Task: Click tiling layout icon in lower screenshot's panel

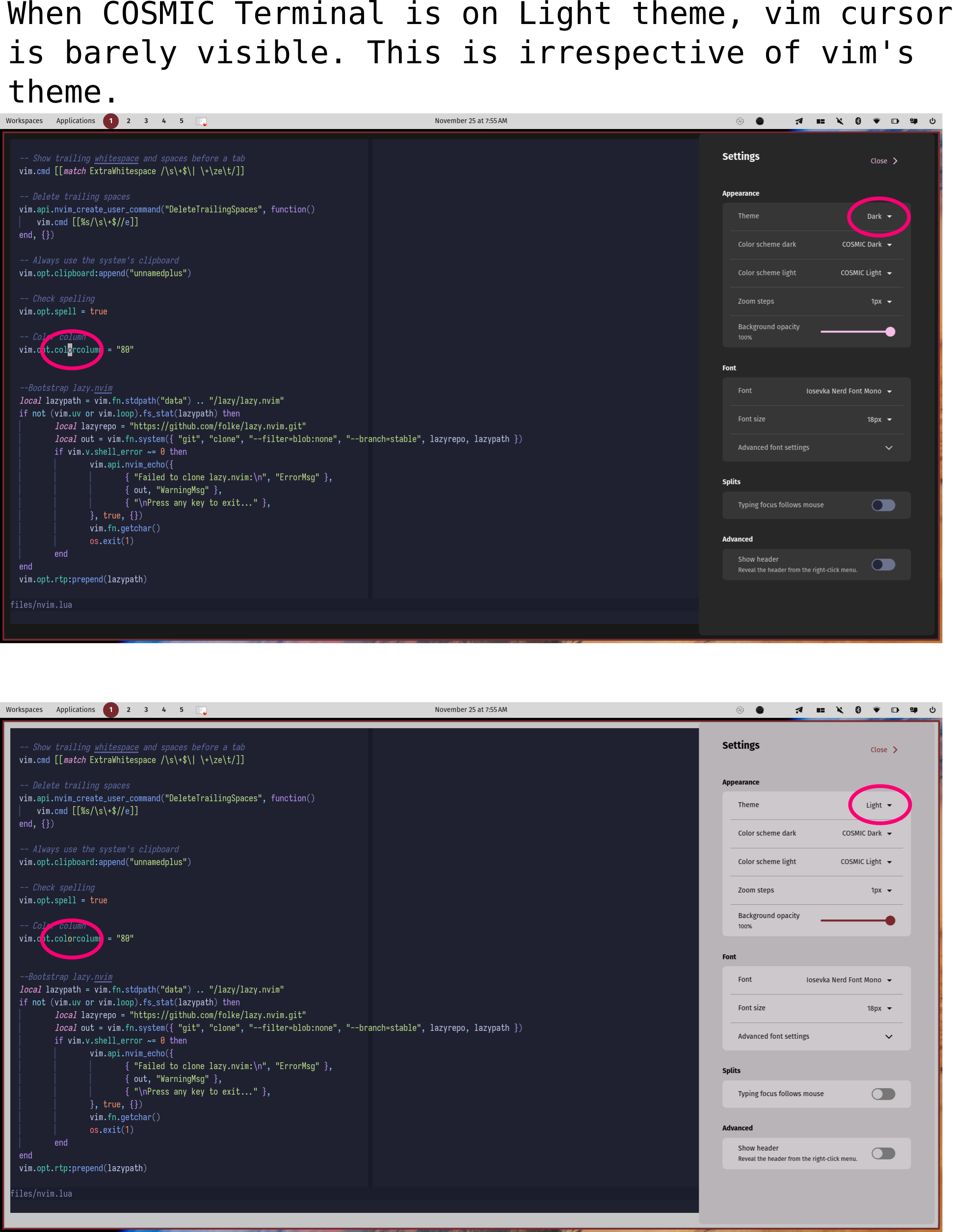Action: [x=821, y=709]
